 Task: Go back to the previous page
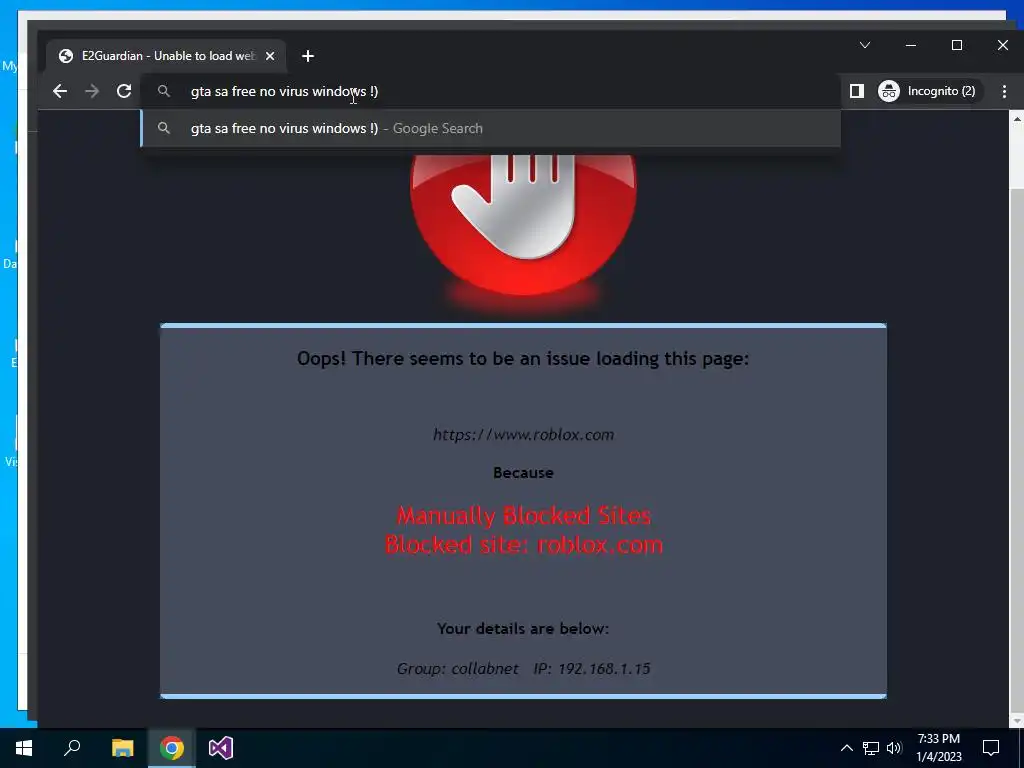[59, 91]
